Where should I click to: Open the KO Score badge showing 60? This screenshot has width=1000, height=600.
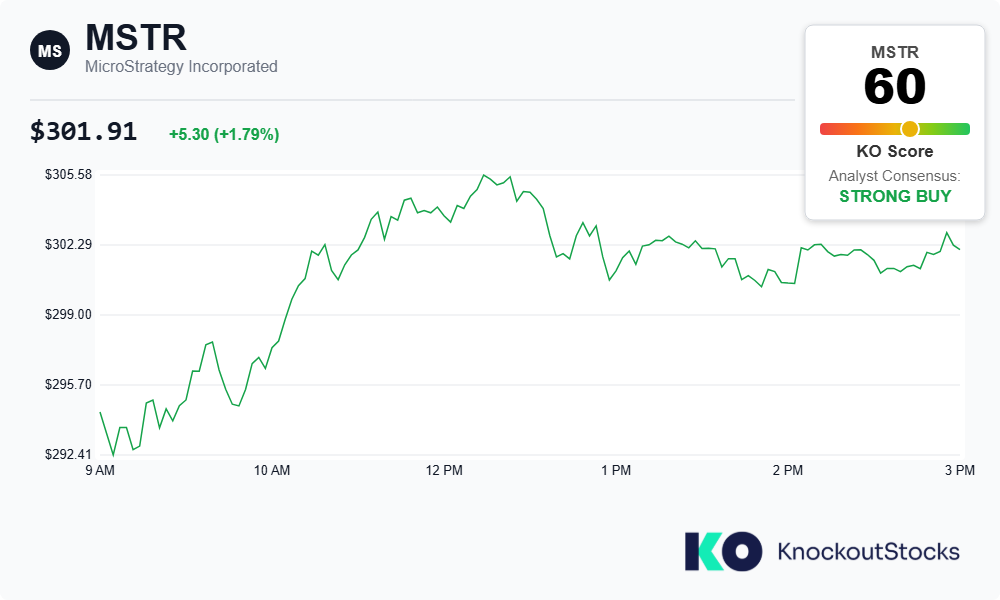[897, 87]
